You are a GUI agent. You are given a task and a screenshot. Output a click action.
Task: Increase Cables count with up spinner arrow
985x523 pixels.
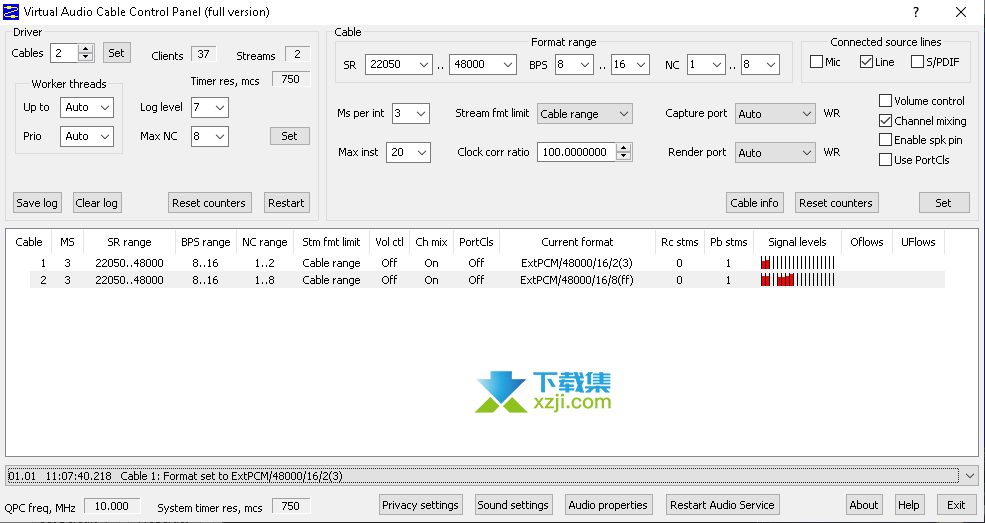coord(87,48)
